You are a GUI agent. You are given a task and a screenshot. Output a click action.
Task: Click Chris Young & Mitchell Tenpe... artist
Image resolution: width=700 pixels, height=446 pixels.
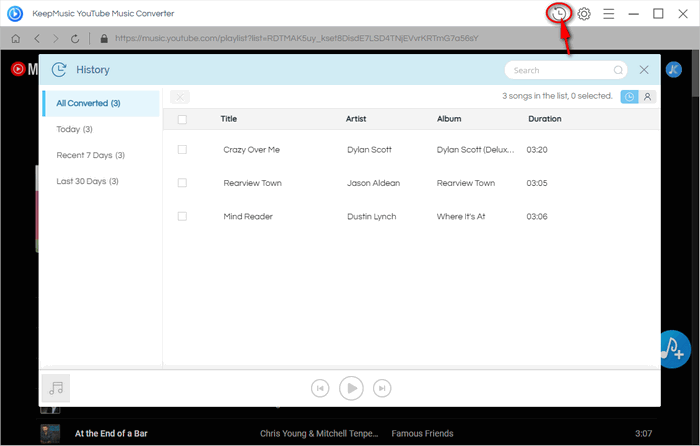319,433
